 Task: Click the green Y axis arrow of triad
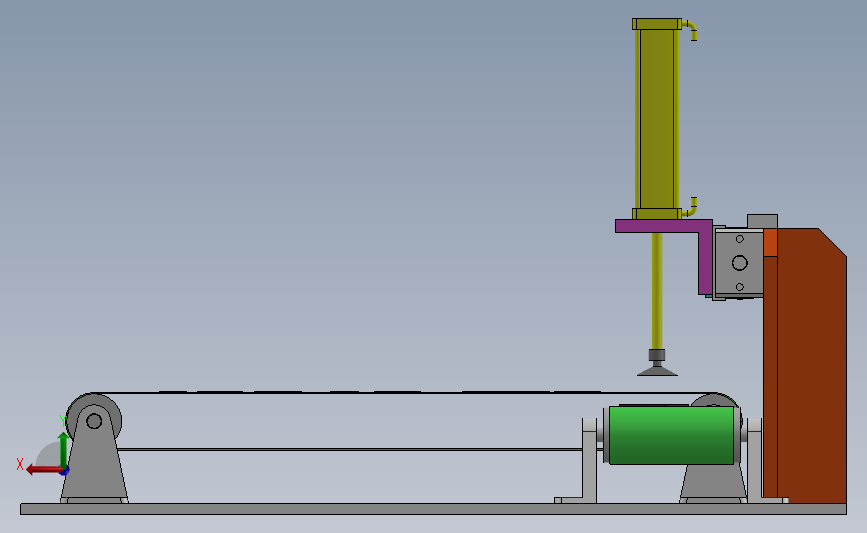click(64, 451)
